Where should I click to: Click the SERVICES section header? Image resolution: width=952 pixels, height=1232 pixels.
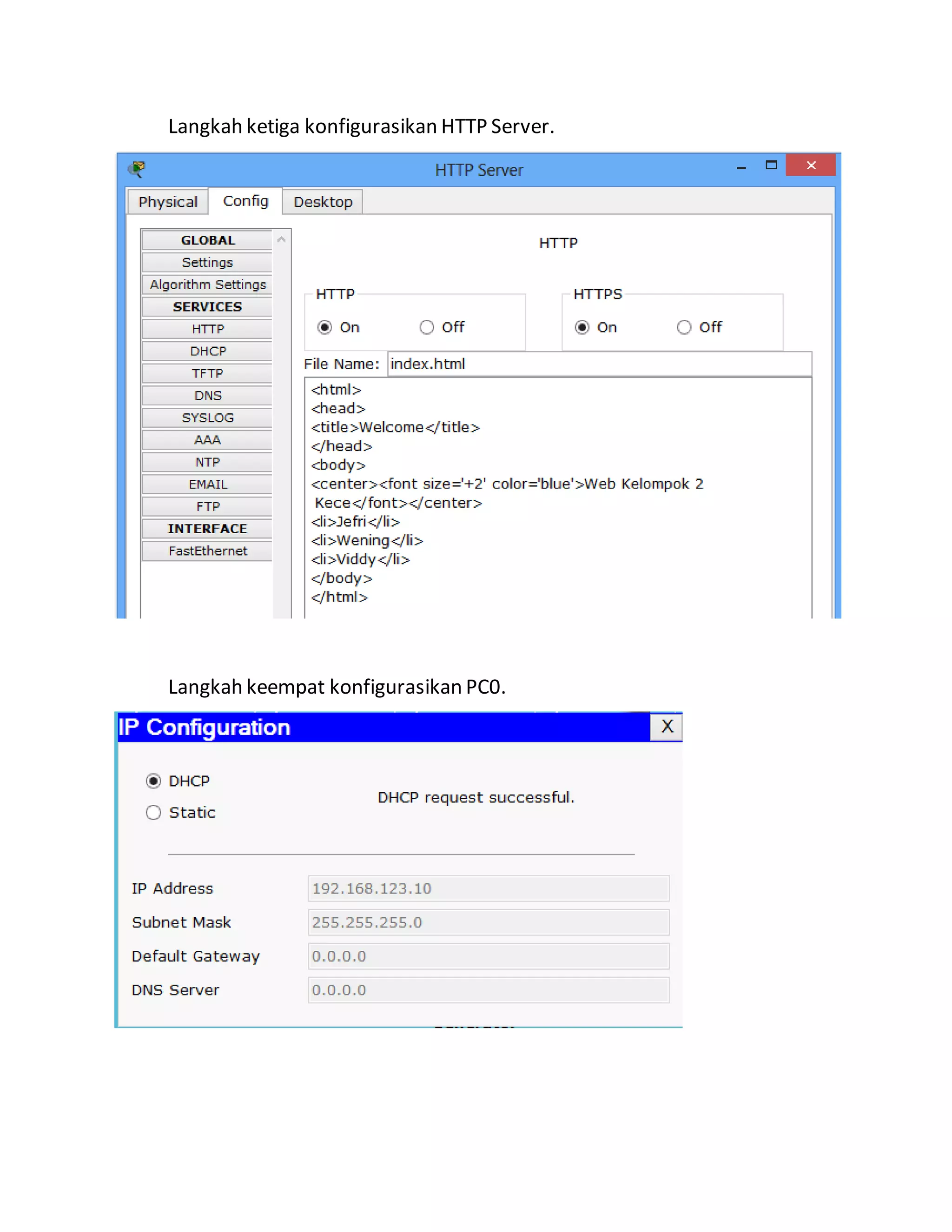click(207, 307)
